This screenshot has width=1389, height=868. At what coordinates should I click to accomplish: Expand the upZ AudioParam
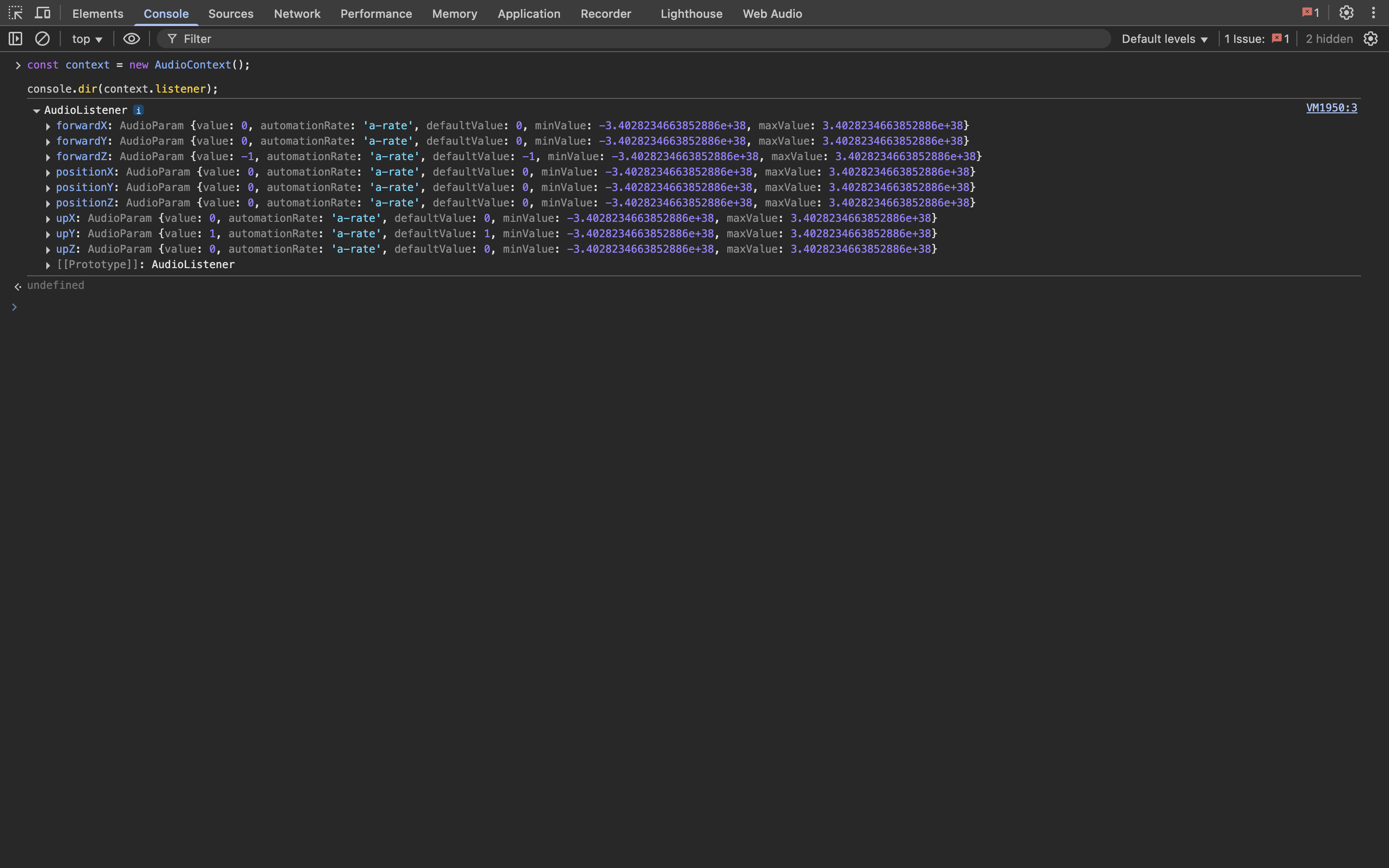point(48,250)
